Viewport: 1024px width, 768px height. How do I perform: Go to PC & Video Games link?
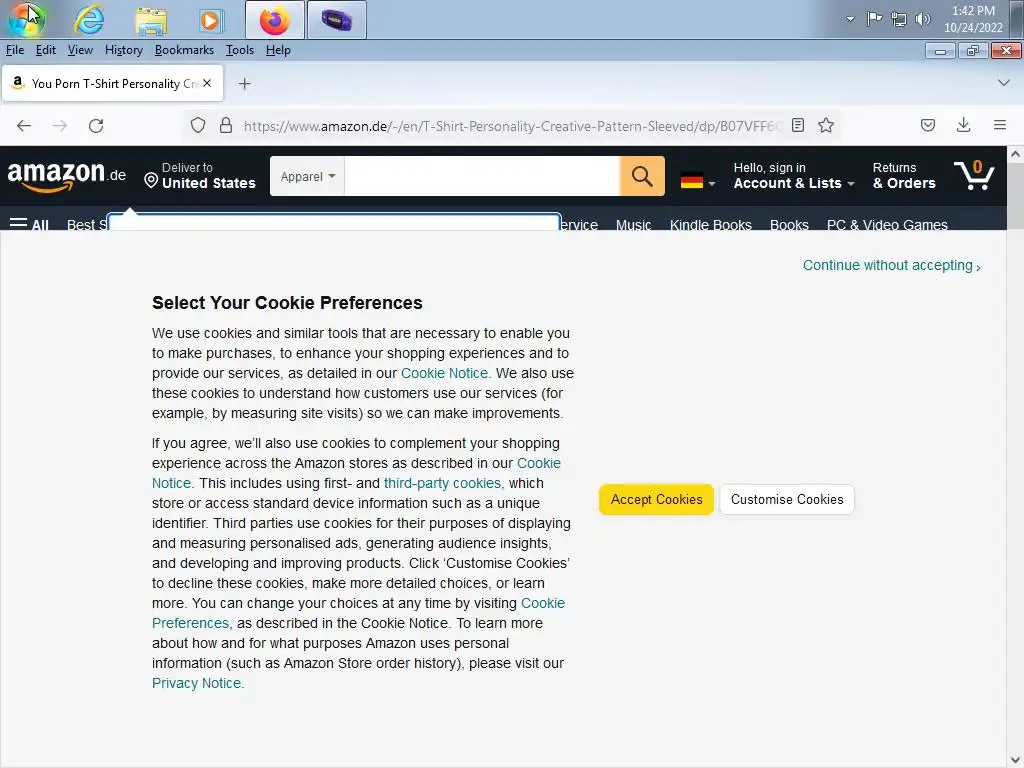click(x=887, y=225)
